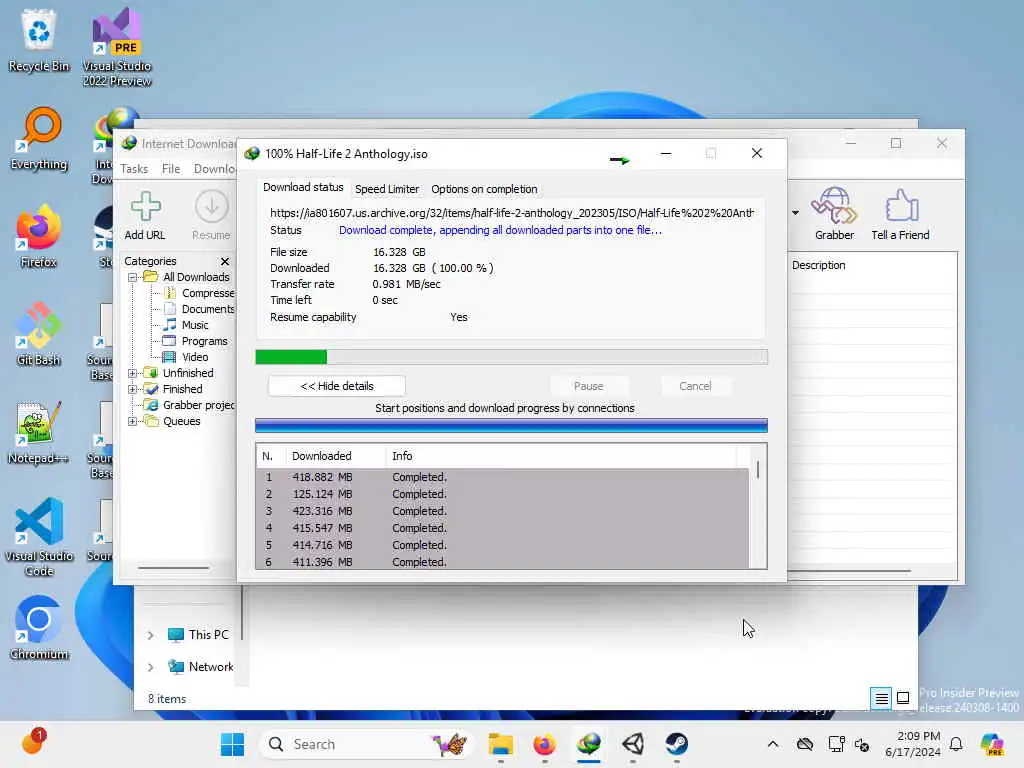Click the Tell a Friend icon
Screen dimensions: 1024x768
pyautogui.click(x=900, y=214)
